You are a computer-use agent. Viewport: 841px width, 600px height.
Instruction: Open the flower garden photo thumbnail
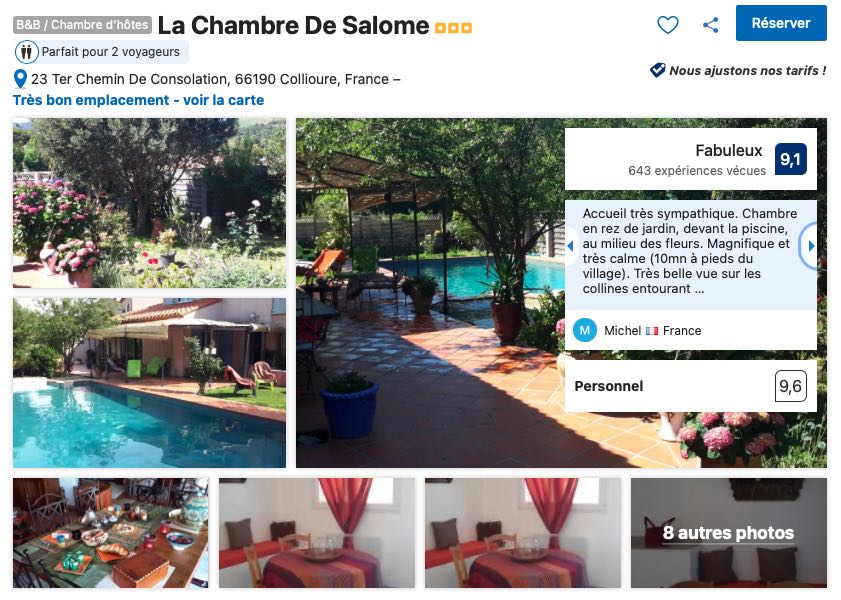[x=150, y=203]
